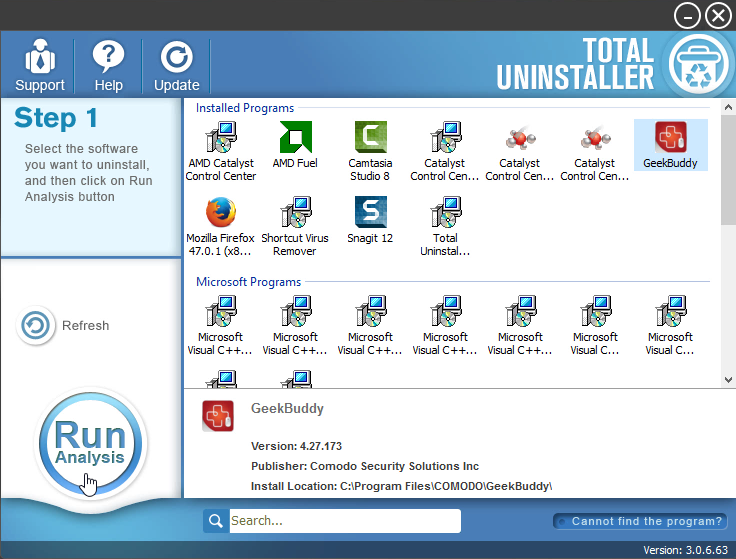736x559 pixels.
Task: Click the Microsoft Programs section header
Action: 248,282
